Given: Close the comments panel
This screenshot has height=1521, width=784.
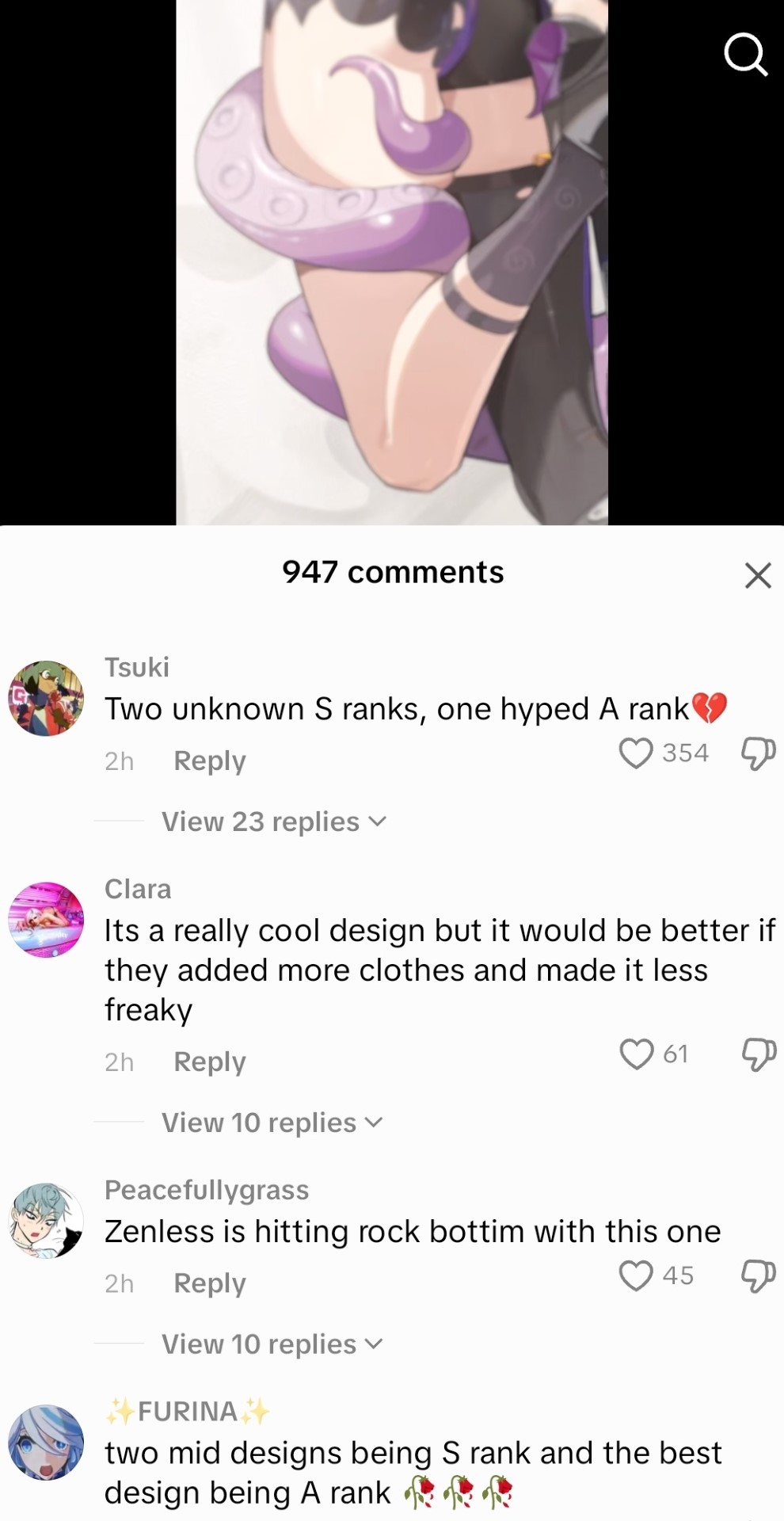Looking at the screenshot, I should (758, 575).
